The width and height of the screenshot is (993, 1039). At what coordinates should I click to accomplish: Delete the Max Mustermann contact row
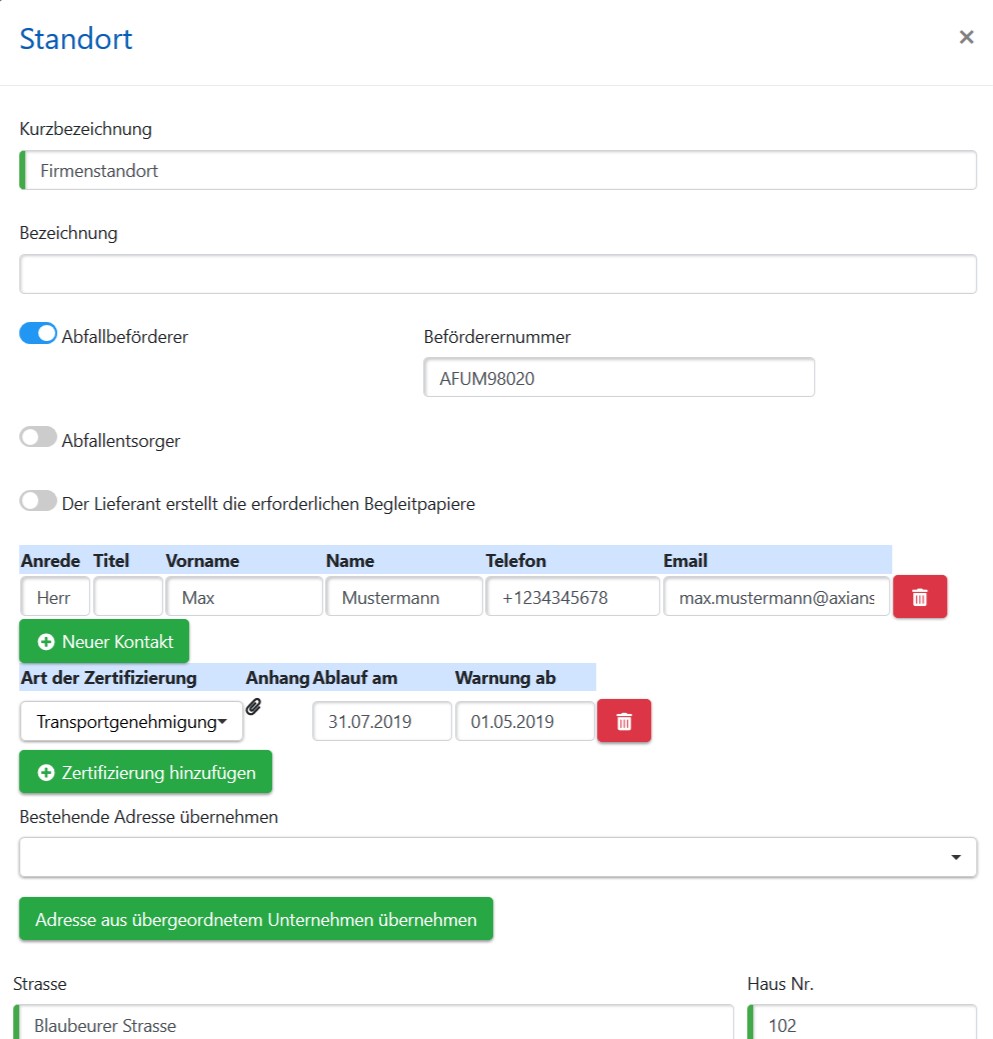click(x=919, y=596)
